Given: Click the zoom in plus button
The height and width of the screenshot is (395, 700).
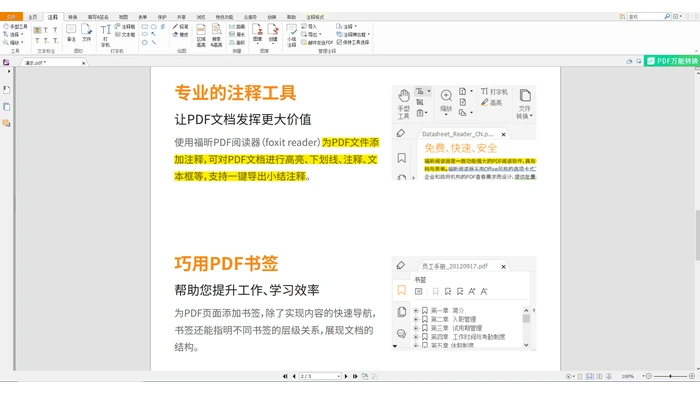Looking at the screenshot, I should 692,376.
